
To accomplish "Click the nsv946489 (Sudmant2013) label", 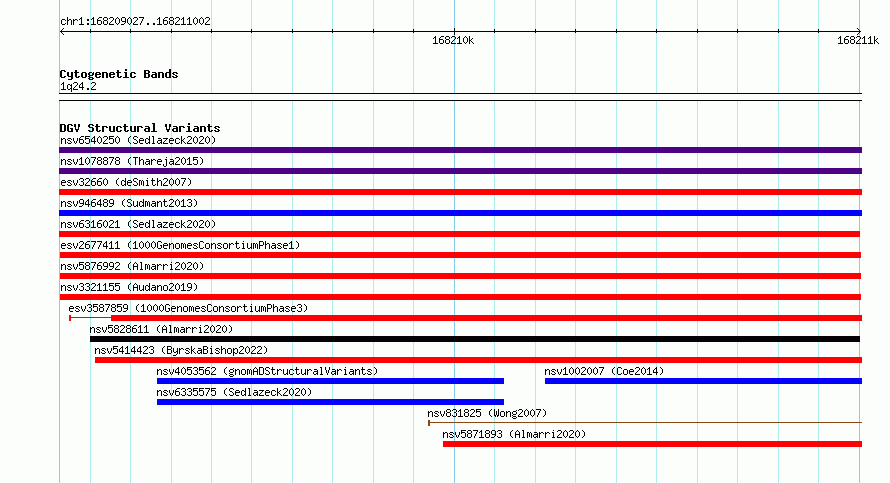I will (129, 203).
